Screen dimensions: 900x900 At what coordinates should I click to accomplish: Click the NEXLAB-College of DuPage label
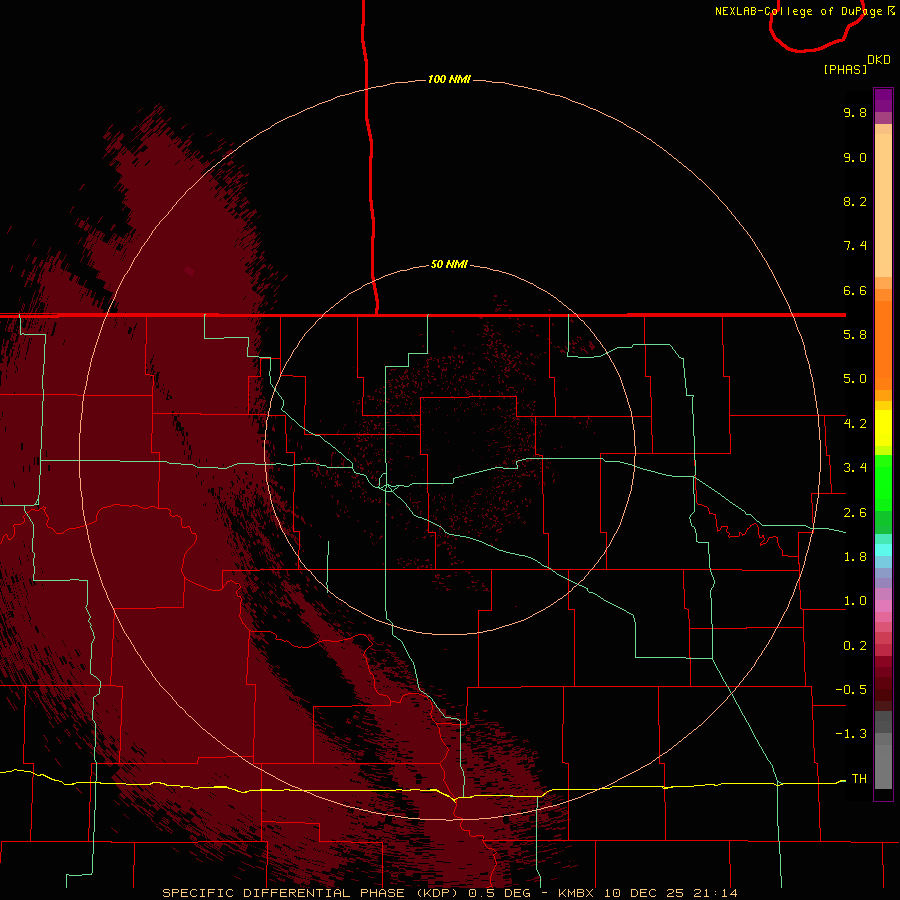coord(800,11)
